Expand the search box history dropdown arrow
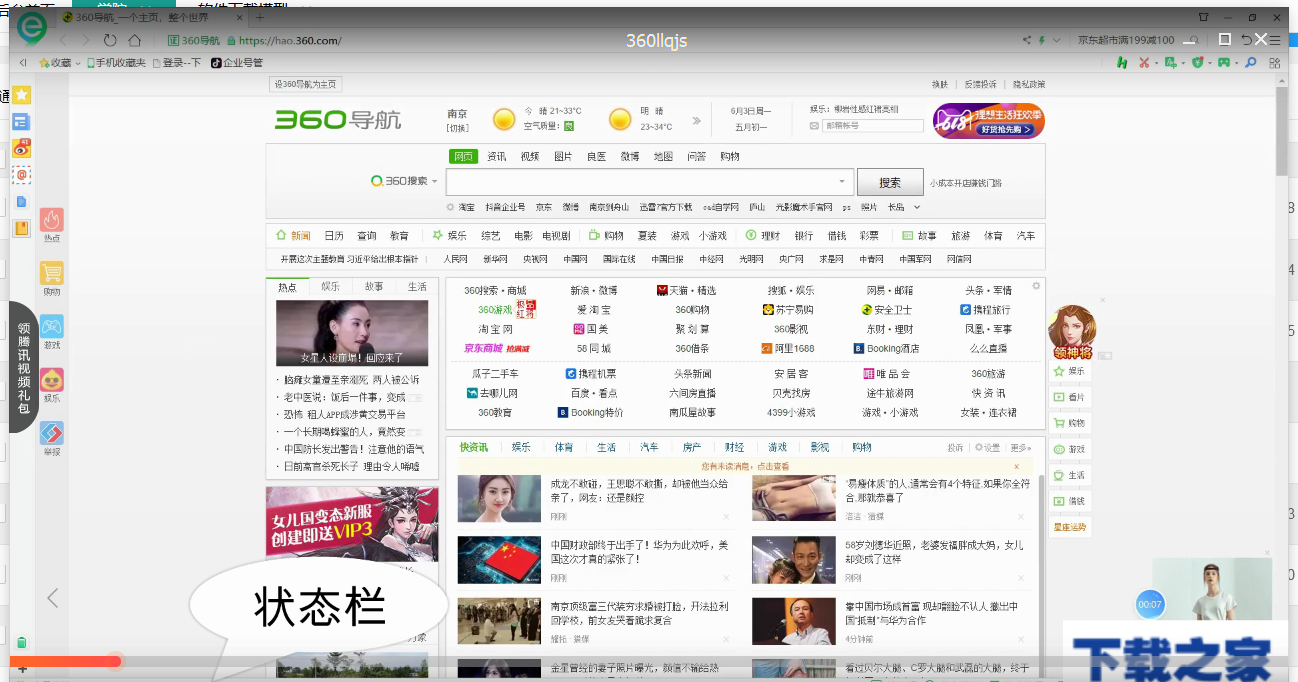This screenshot has height=682, width=1298. click(843, 182)
